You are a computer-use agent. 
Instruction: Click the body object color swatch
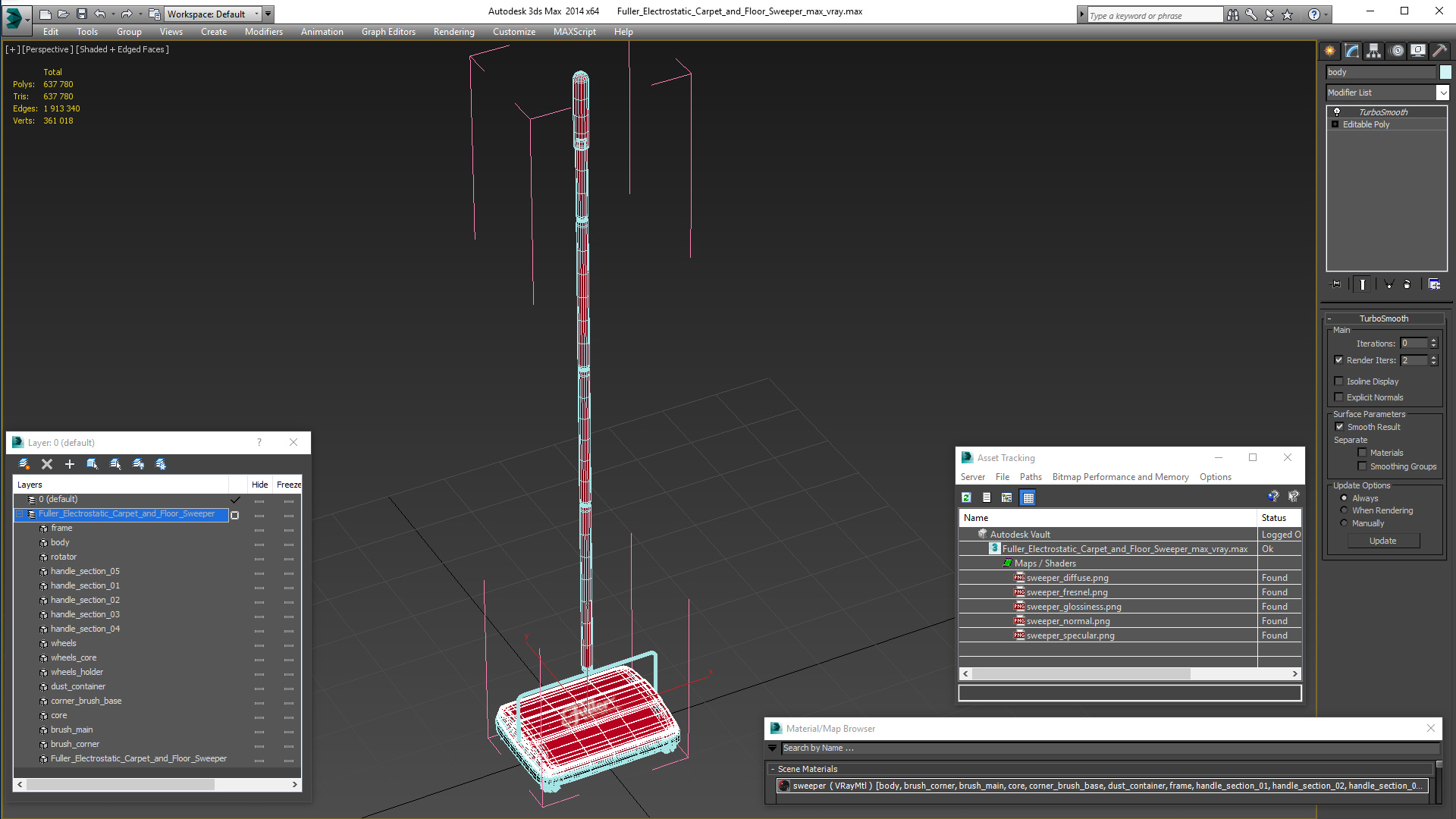pyautogui.click(x=1445, y=72)
